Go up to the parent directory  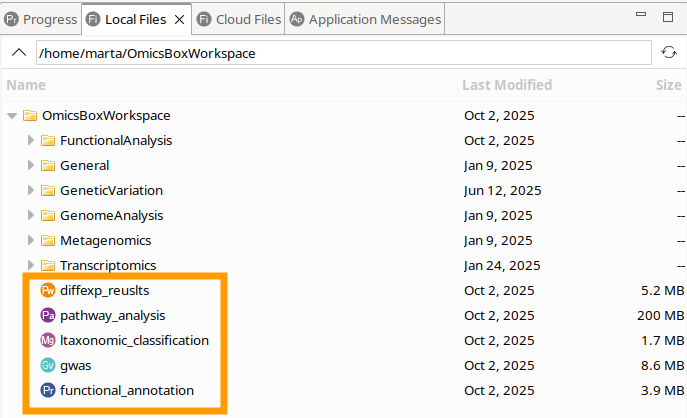(x=19, y=53)
